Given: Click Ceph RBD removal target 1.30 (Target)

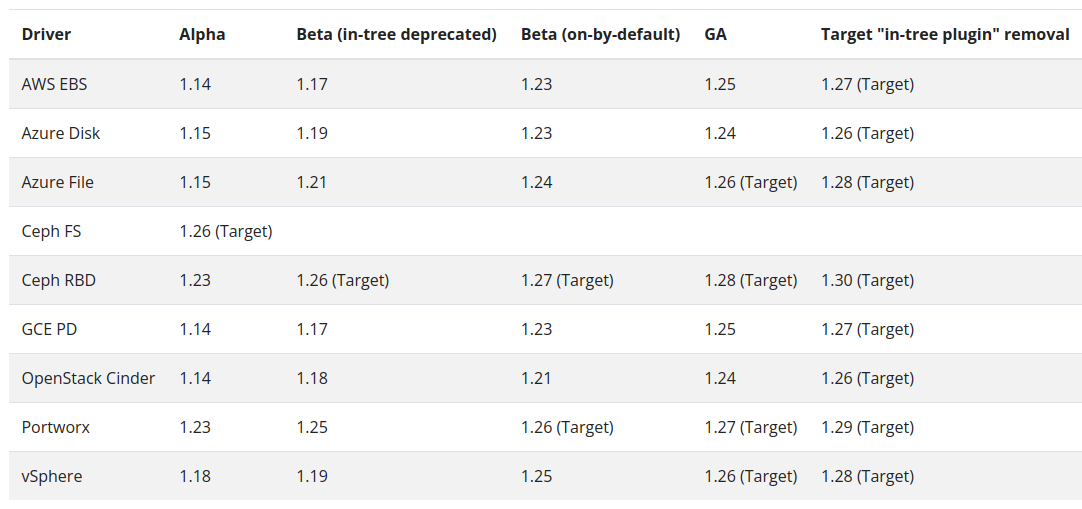Looking at the screenshot, I should point(867,280).
